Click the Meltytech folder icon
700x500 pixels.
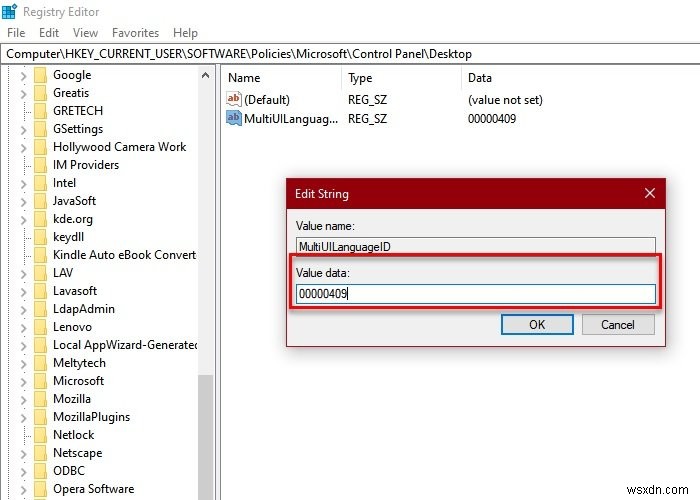40,363
